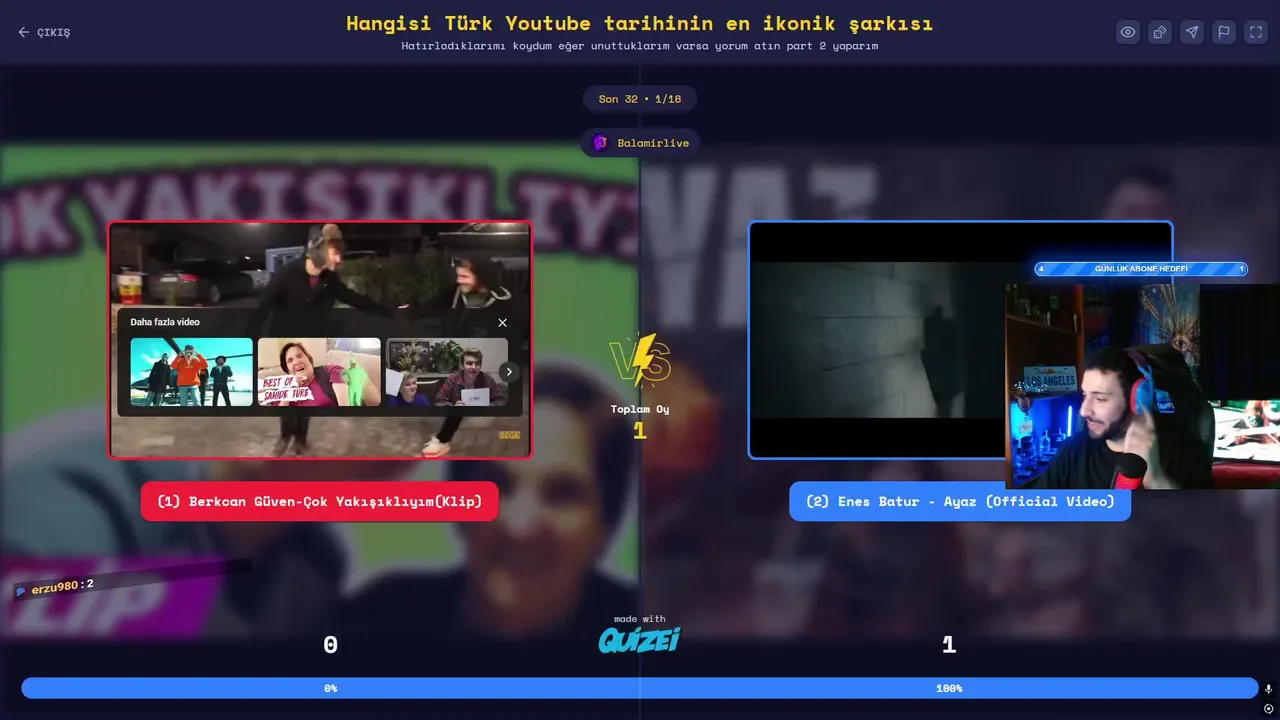This screenshot has width=1280, height=720.
Task: Open the Best of Şahide Türk thumbnail
Action: coord(319,372)
